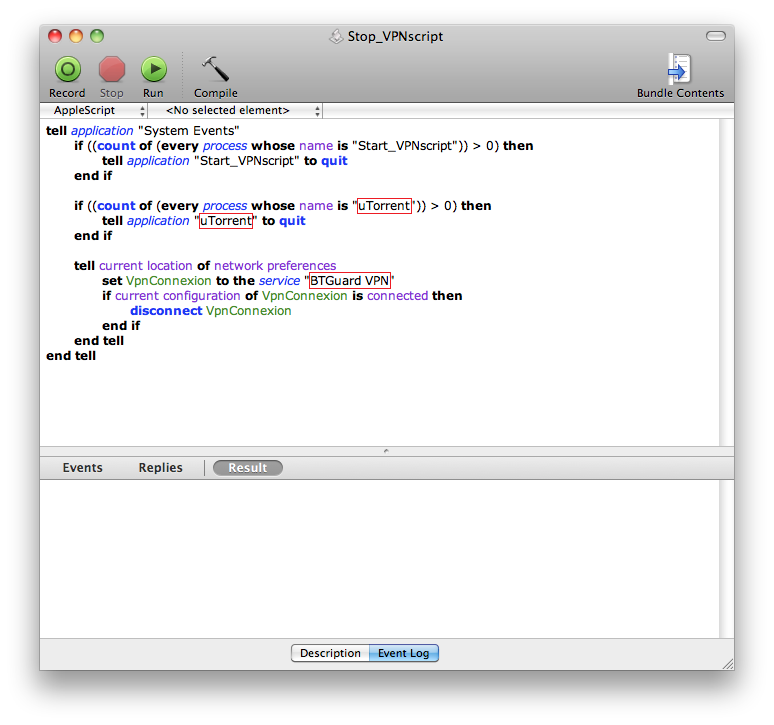Expand the "No selected element" popup
Viewport: 774px width, 725px height.
pos(240,111)
